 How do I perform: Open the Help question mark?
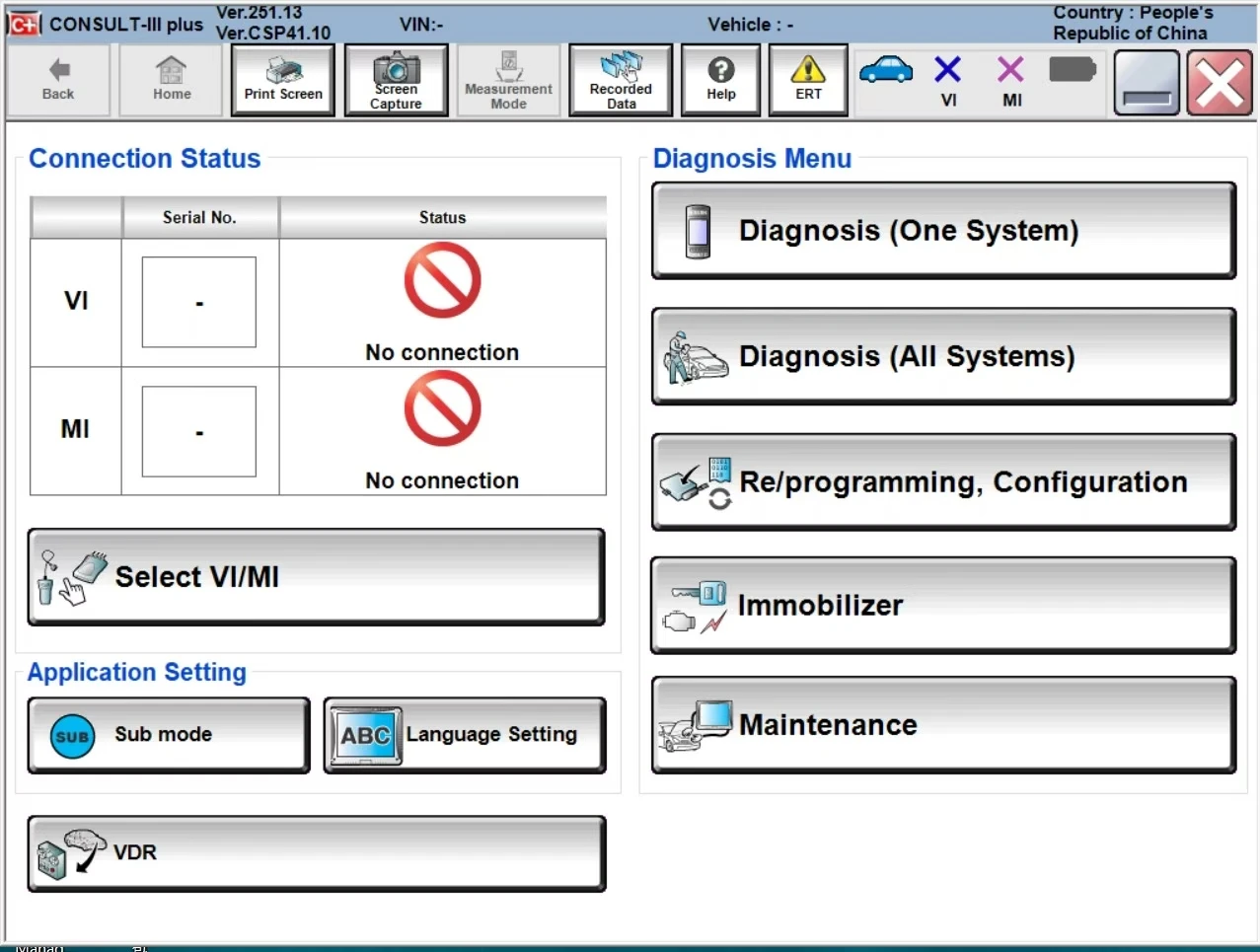(721, 80)
